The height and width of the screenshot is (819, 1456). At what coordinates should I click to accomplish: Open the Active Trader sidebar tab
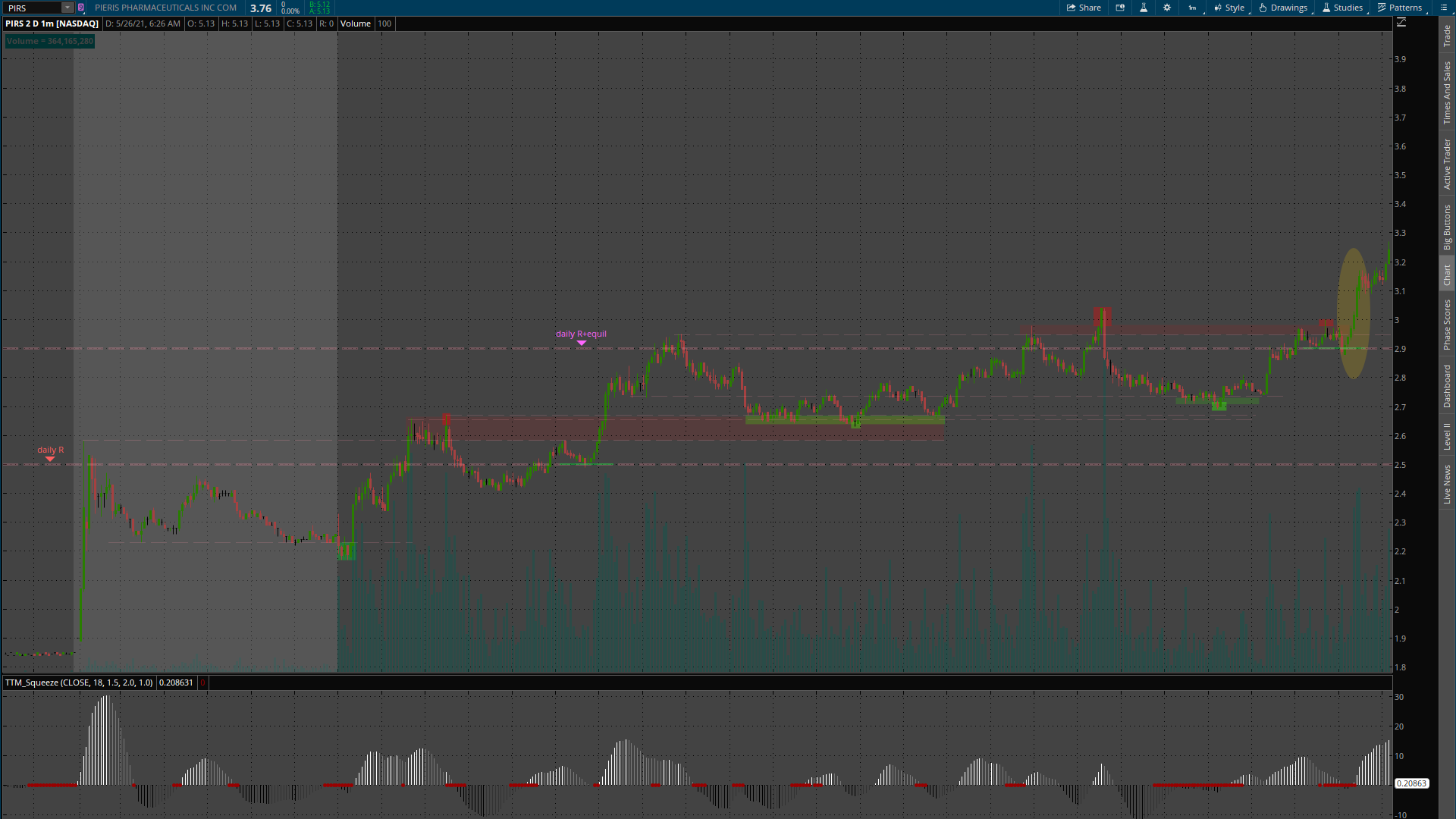pos(1447,164)
